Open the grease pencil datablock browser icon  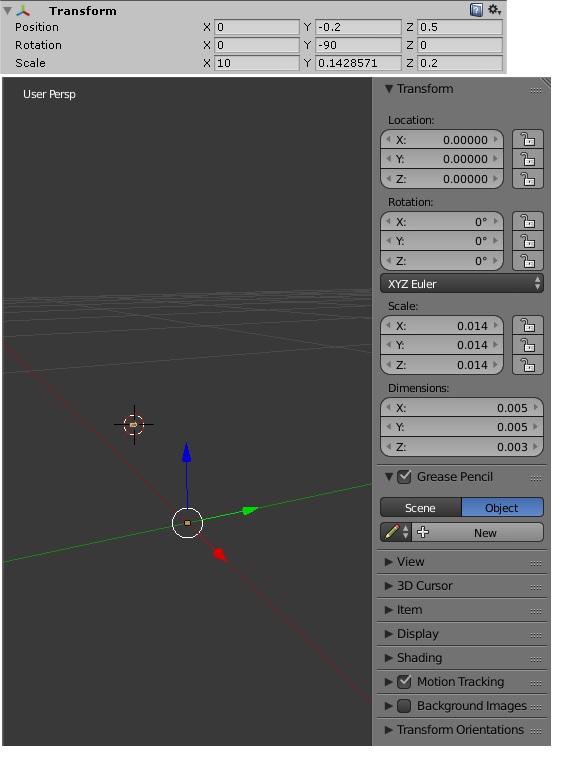click(x=396, y=533)
